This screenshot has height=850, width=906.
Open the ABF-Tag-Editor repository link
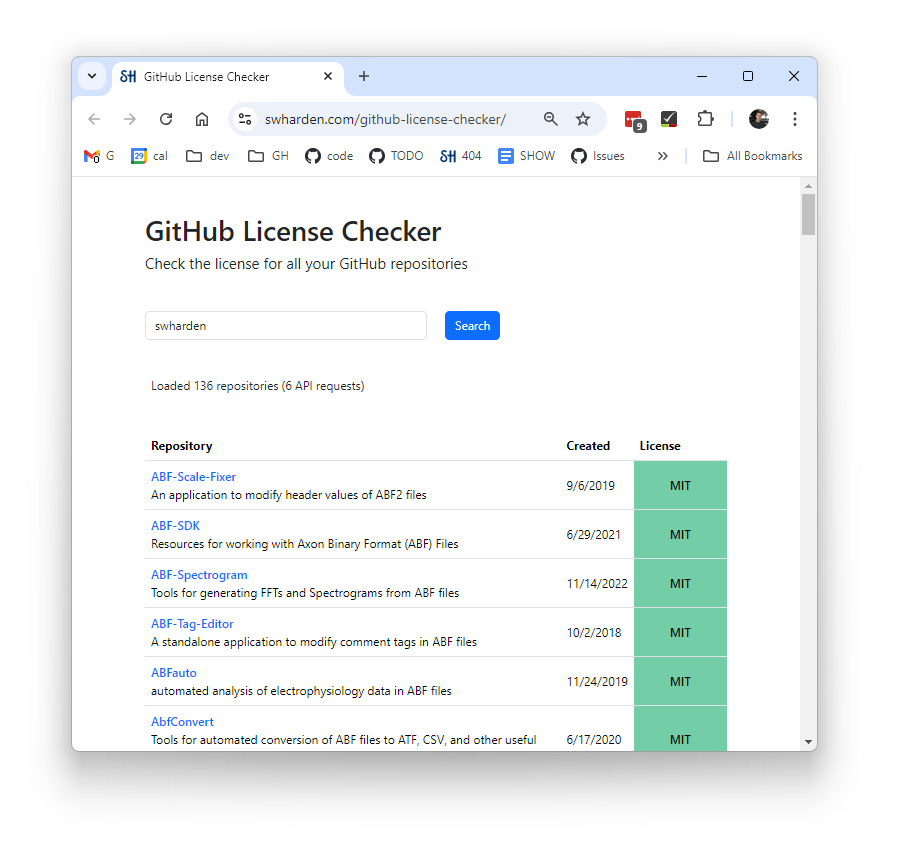(x=192, y=624)
